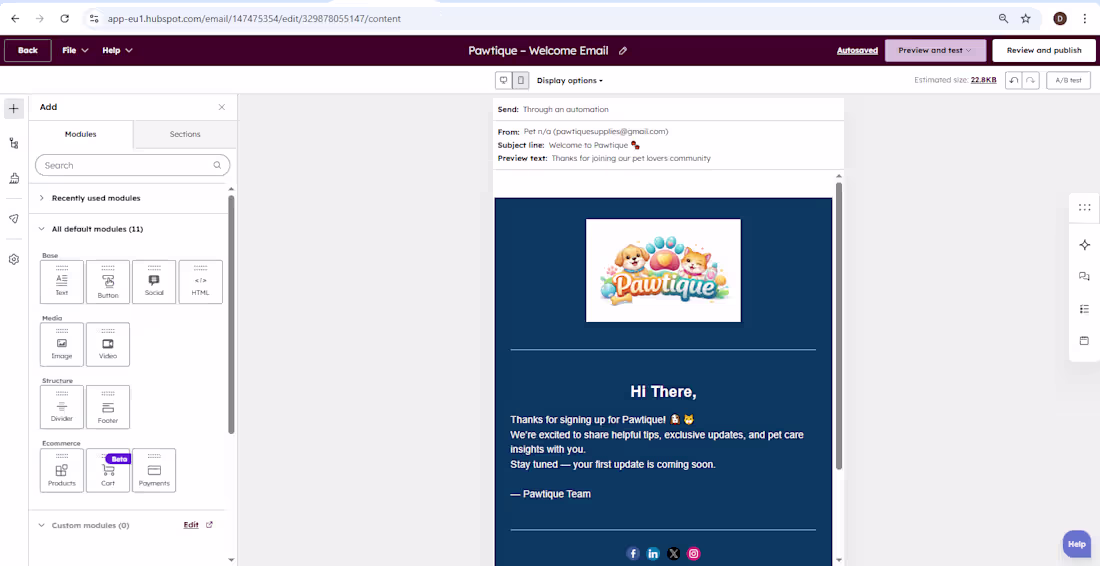Add a Video module
This screenshot has height=566, width=1100.
pos(108,344)
